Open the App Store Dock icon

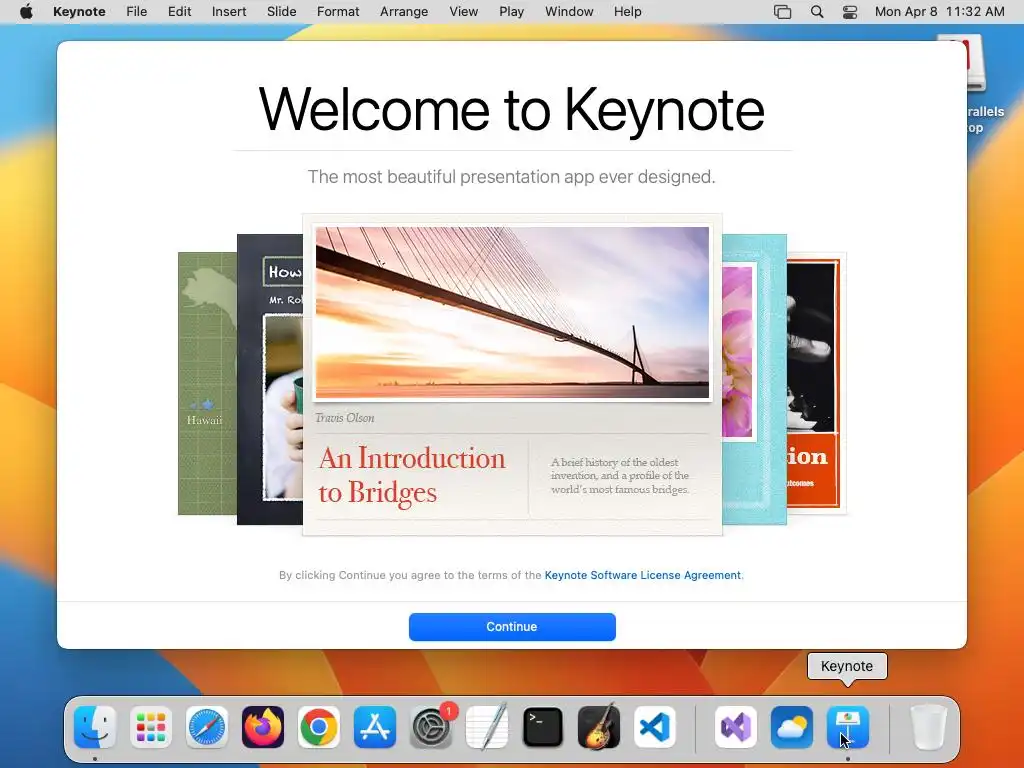click(375, 727)
